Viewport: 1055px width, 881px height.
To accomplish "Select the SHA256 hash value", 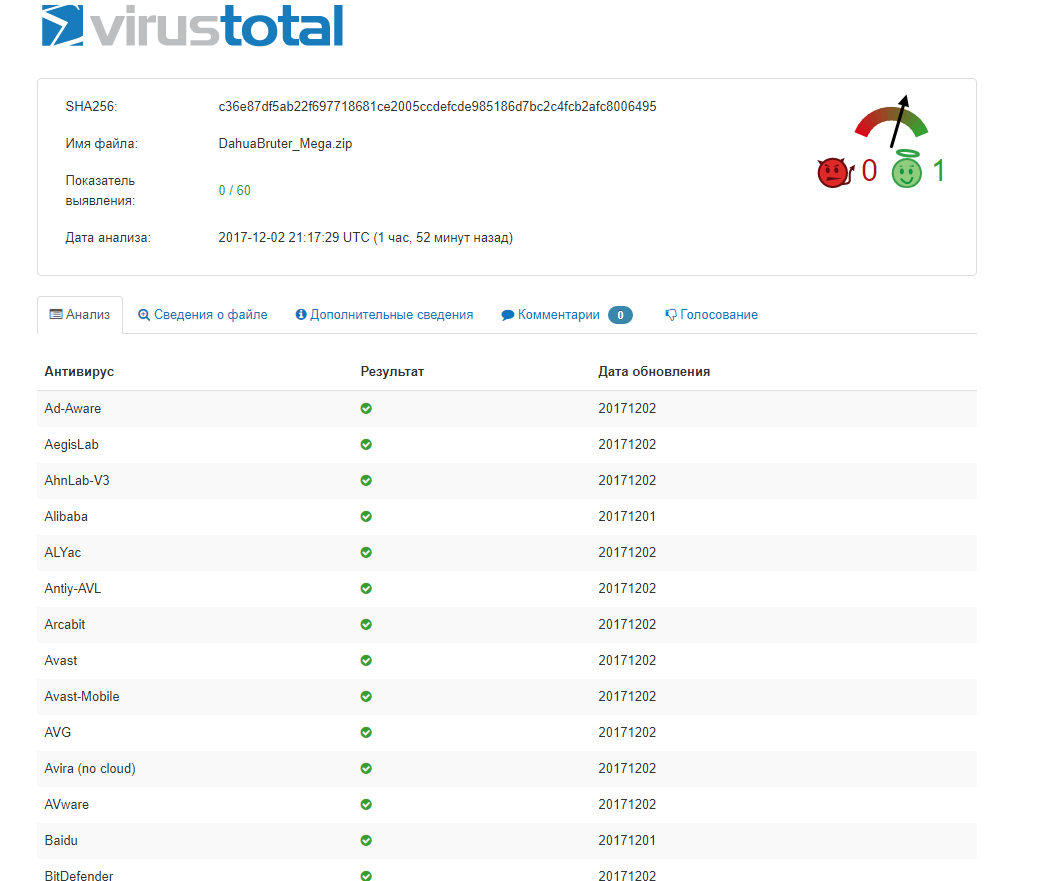I will coord(437,106).
